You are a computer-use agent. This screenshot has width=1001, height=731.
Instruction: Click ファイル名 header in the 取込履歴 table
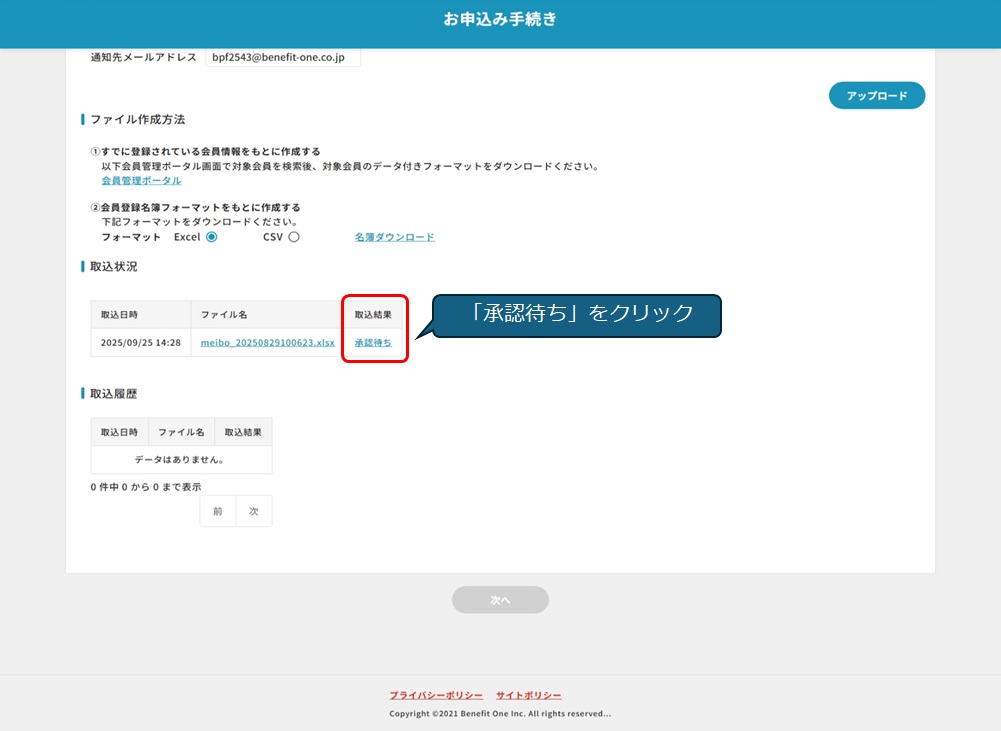tap(181, 432)
